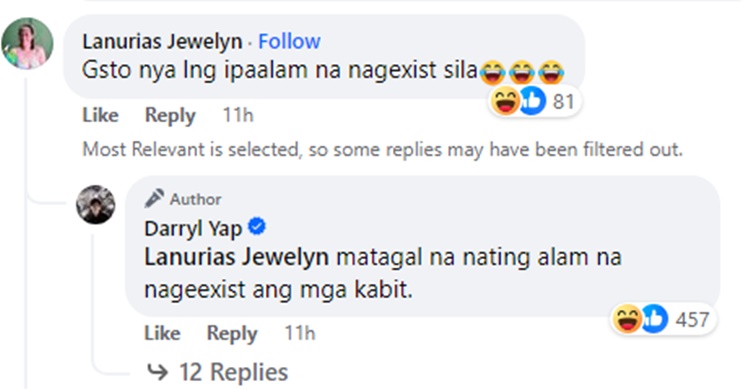Open Darryl Yap's profile avatar
Image resolution: width=750 pixels, height=389 pixels.
pyautogui.click(x=96, y=204)
